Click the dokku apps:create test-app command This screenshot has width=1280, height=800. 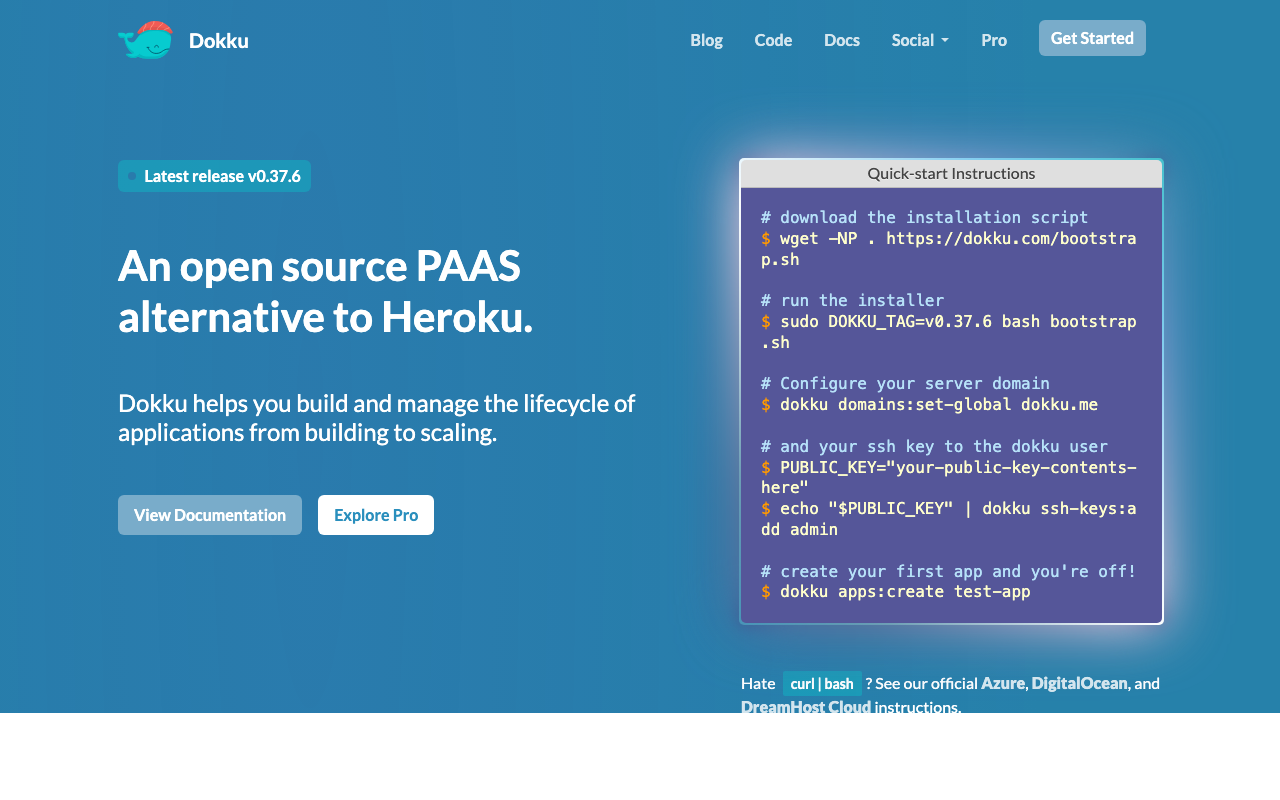pos(895,592)
